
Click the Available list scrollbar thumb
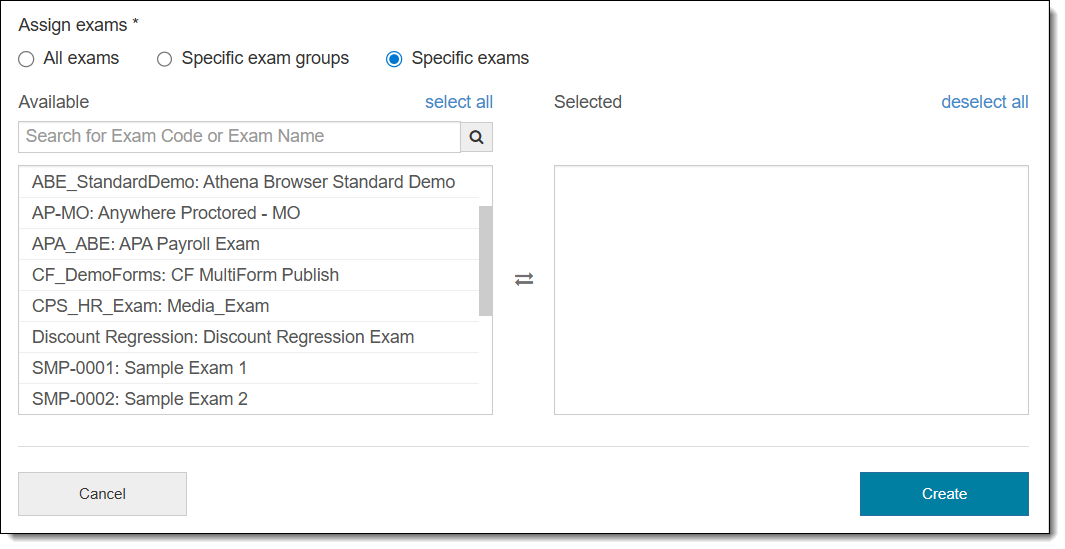pyautogui.click(x=486, y=260)
